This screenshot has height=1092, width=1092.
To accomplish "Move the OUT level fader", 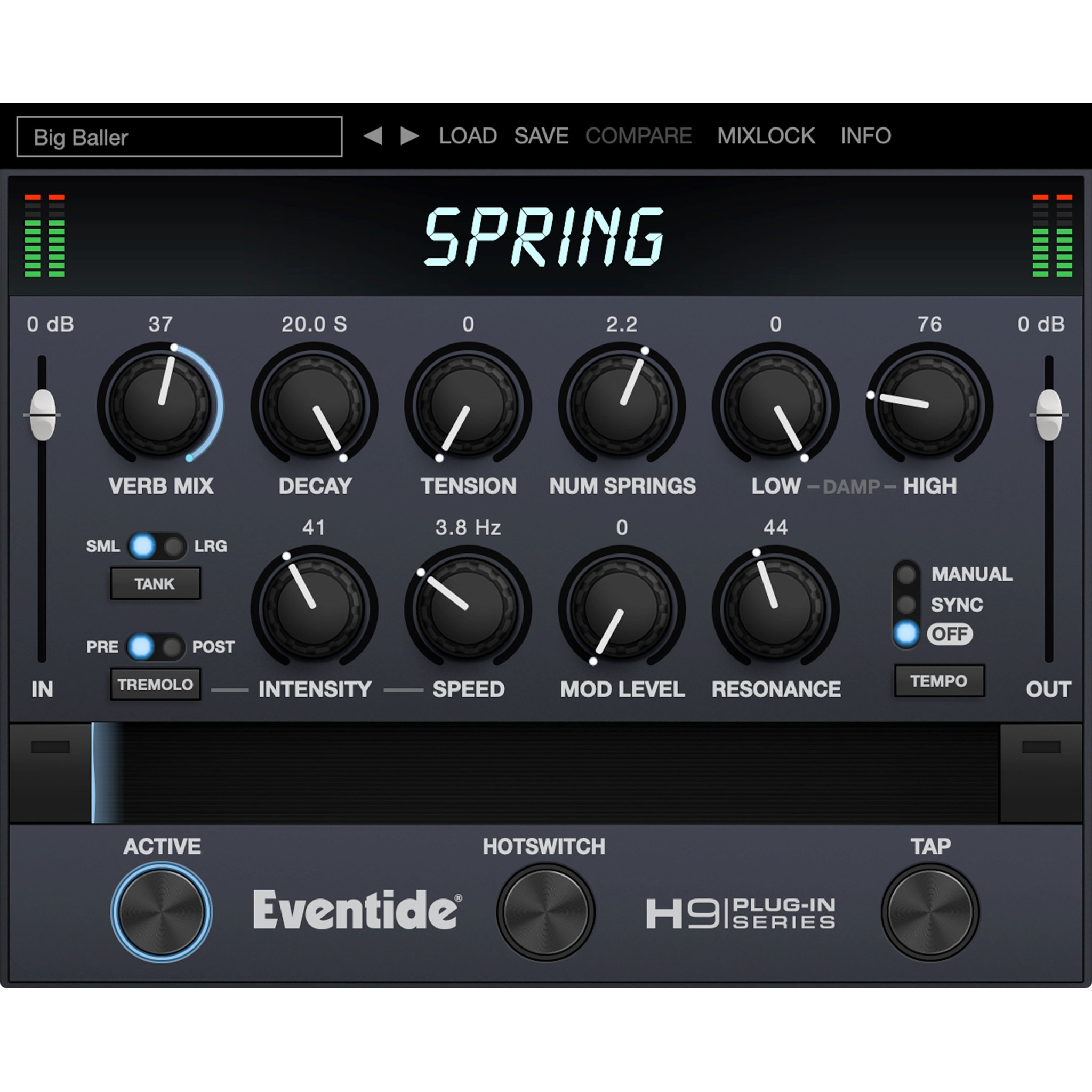I will pos(1048,415).
